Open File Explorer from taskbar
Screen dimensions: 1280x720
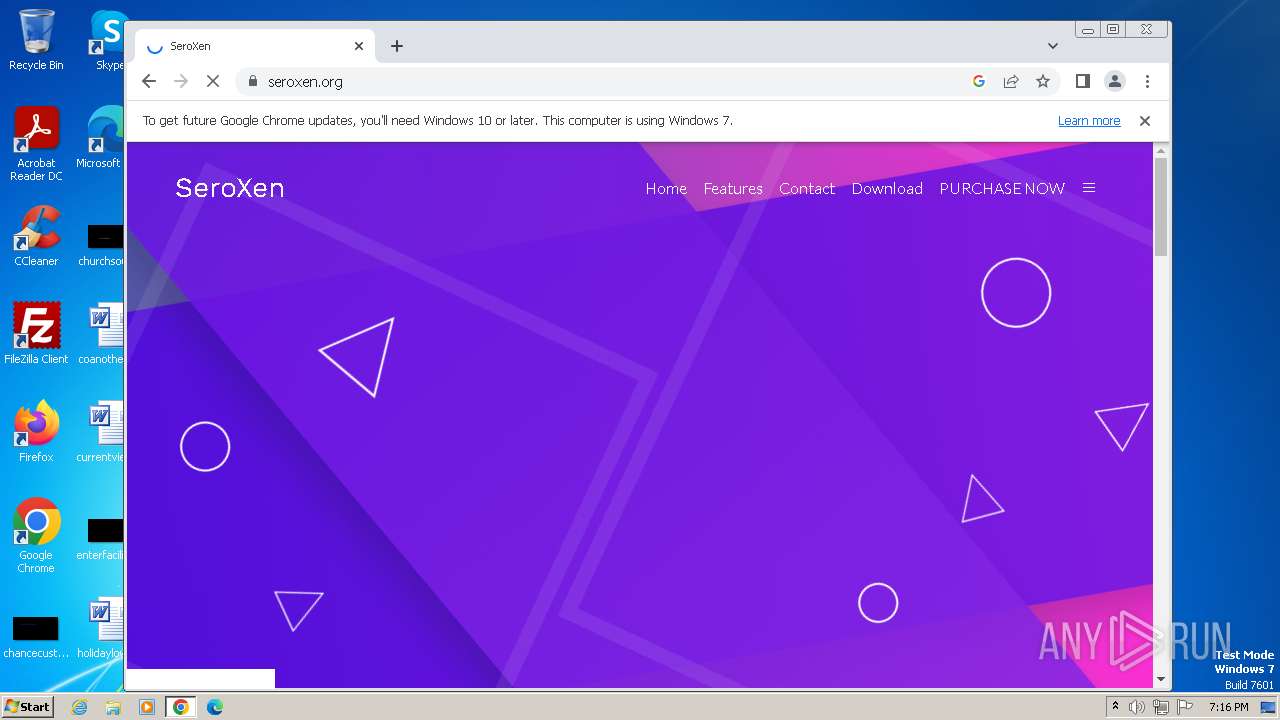[113, 707]
